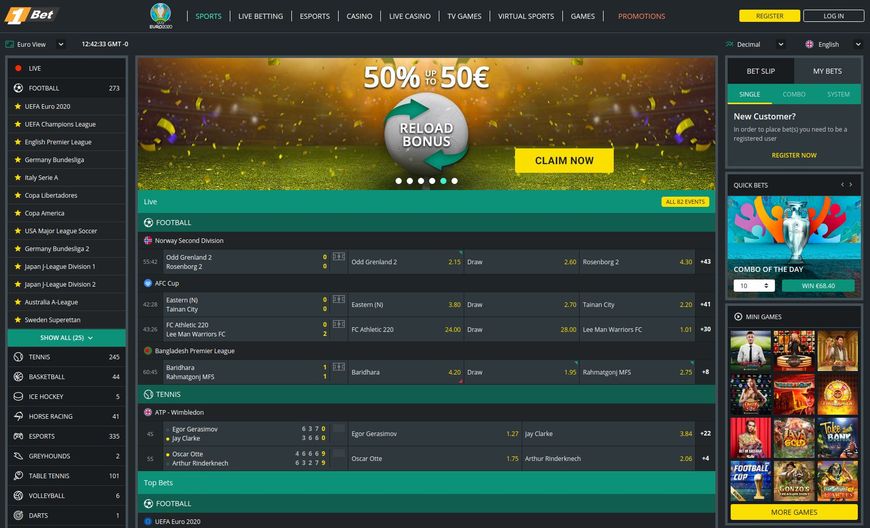
Task: Click the Football soccer ball icon in sidebar
Action: click(18, 88)
